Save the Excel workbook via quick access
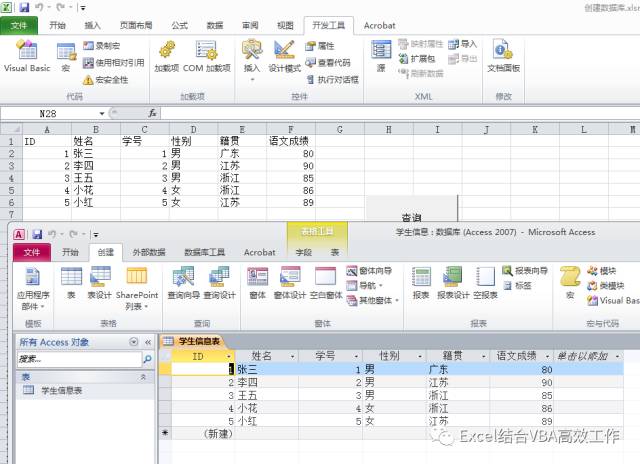This screenshot has width=640, height=464. coord(24,7)
